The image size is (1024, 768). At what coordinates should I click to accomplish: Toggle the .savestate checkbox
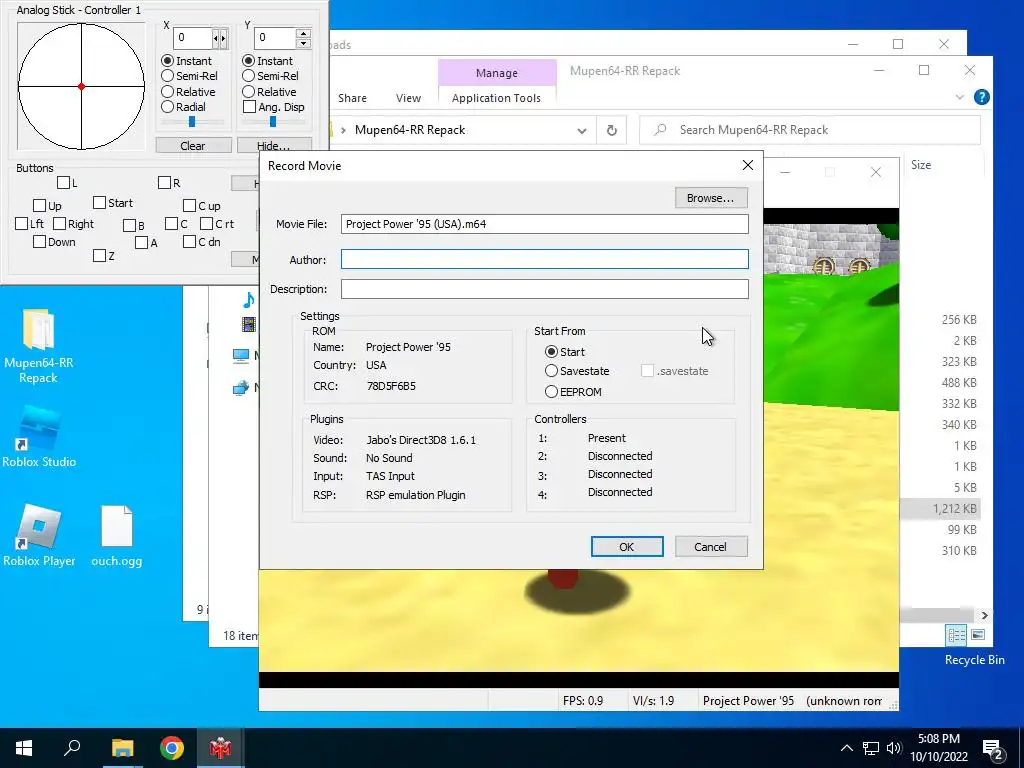pos(647,371)
